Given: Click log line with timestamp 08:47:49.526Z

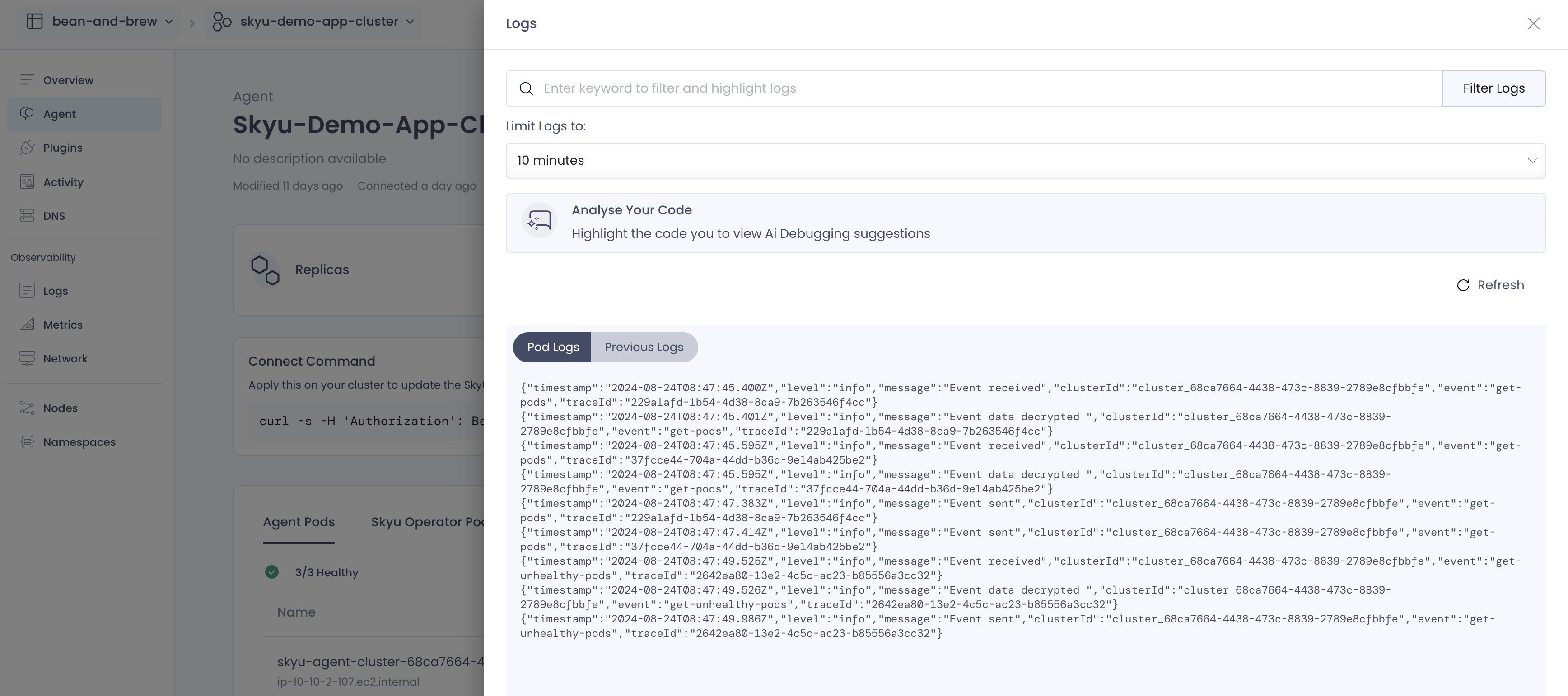Looking at the screenshot, I should click(956, 598).
